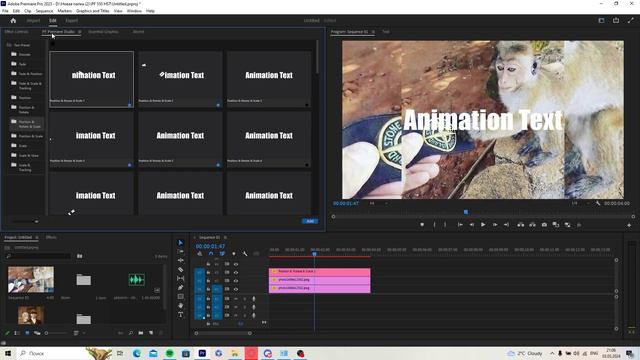Open Quick Export share icon
Screen dimensions: 640x360
[x=616, y=20]
